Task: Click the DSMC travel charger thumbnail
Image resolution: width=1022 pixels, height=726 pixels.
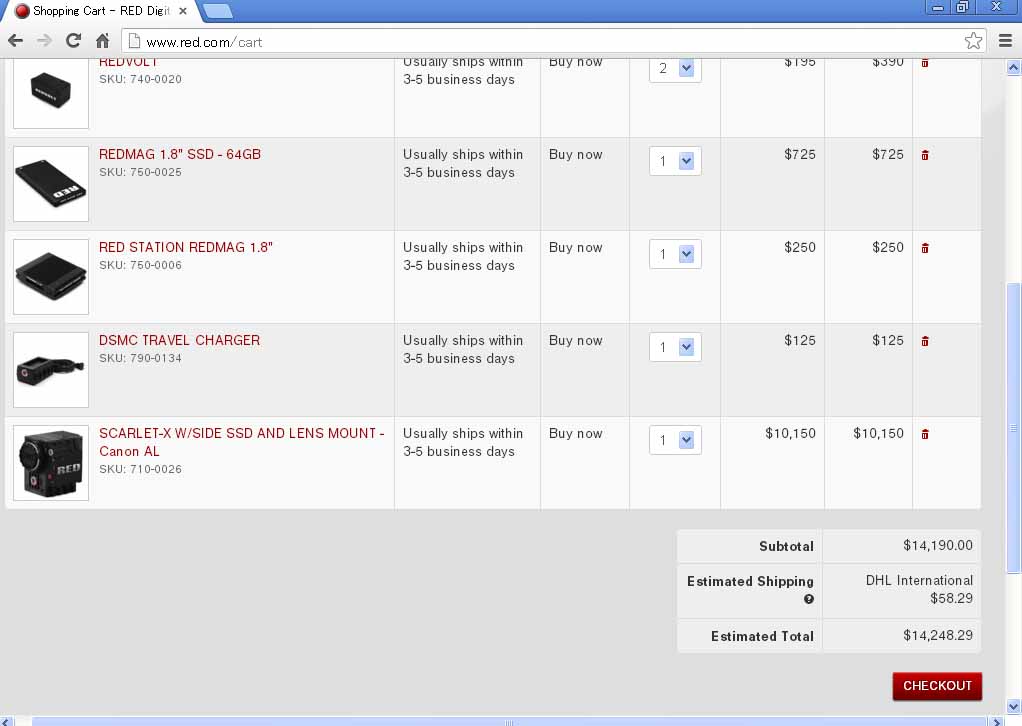Action: pyautogui.click(x=51, y=370)
